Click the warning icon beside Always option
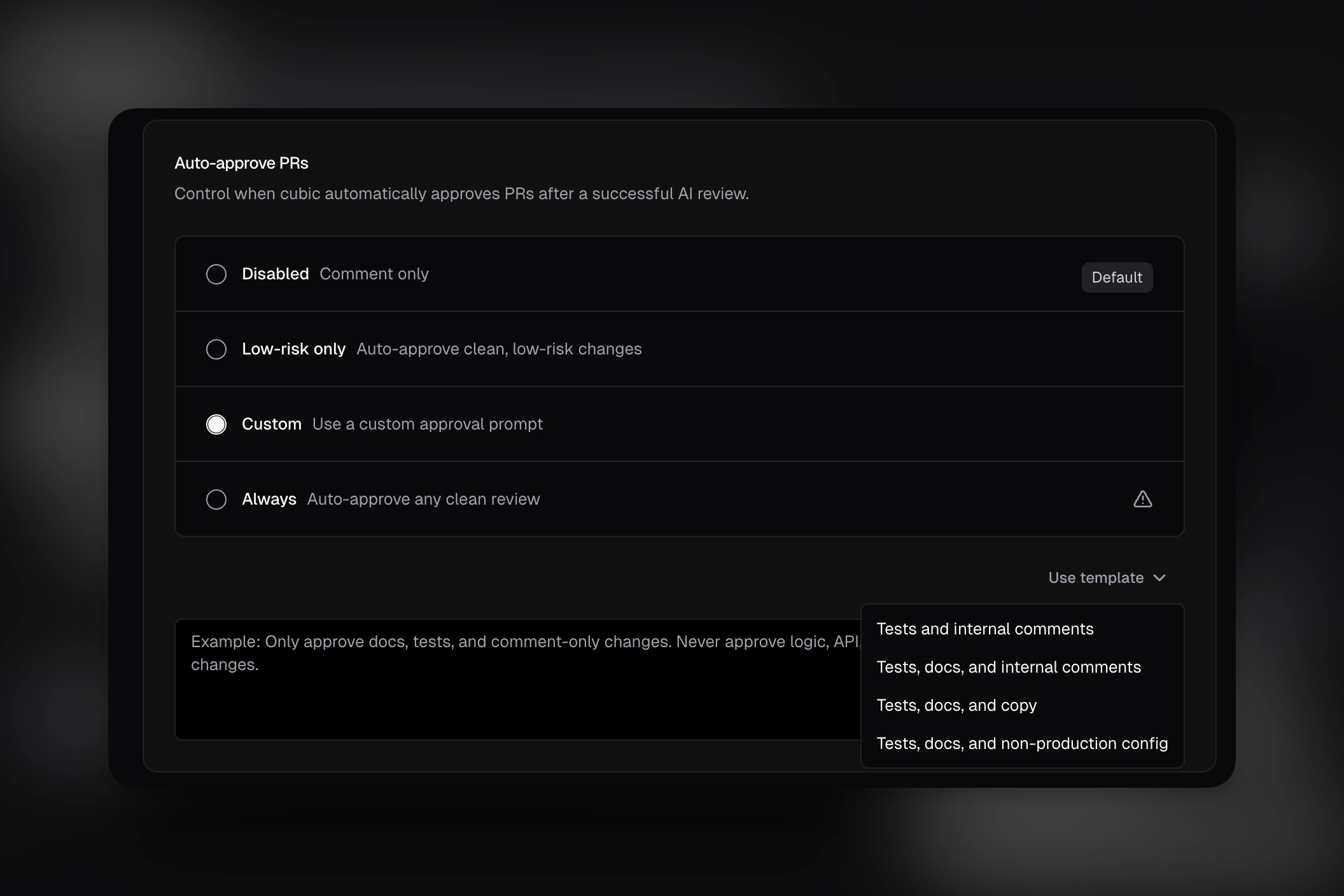Image resolution: width=1344 pixels, height=896 pixels. [x=1142, y=499]
